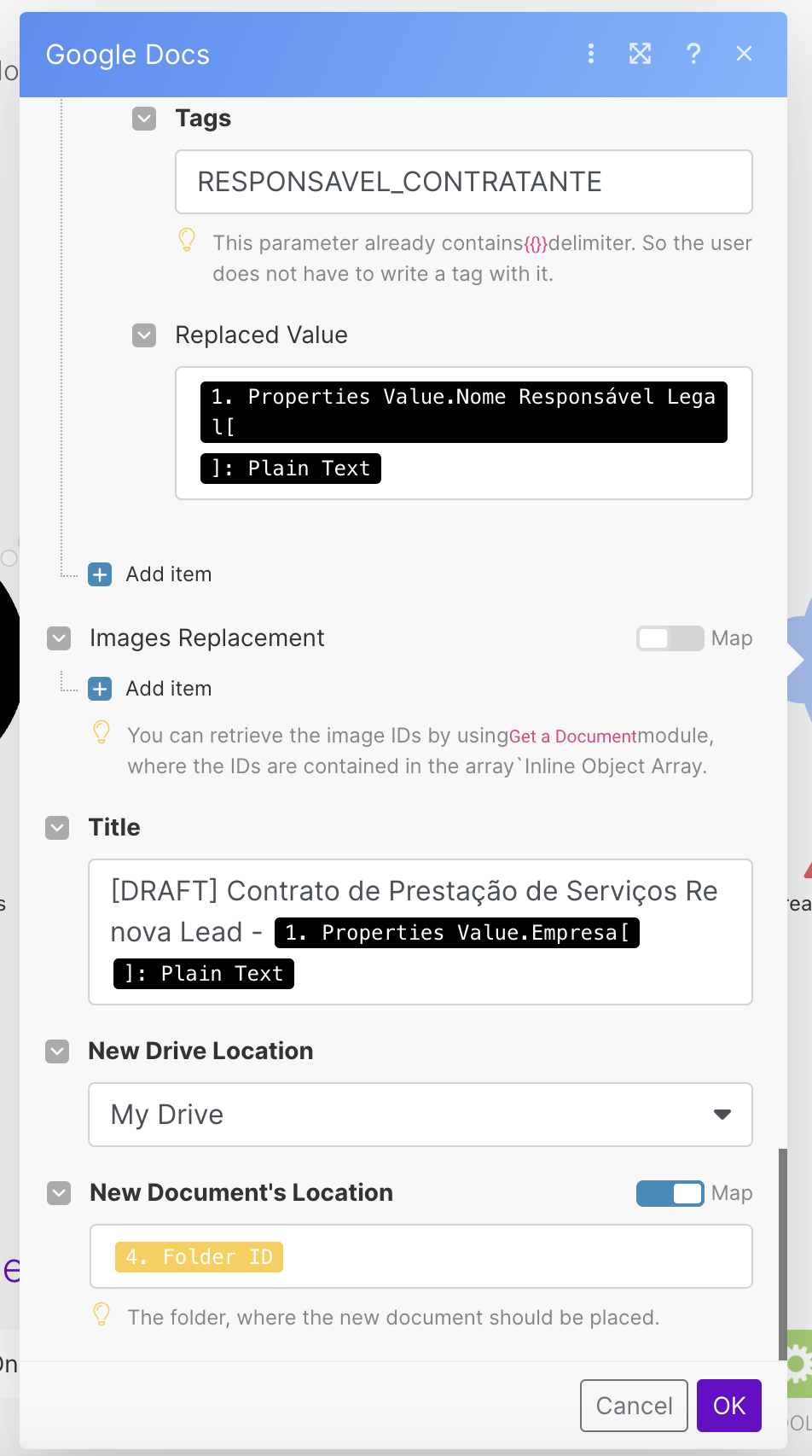Toggle the Images Replacement Map switch
The image size is (812, 1456).
pos(670,638)
